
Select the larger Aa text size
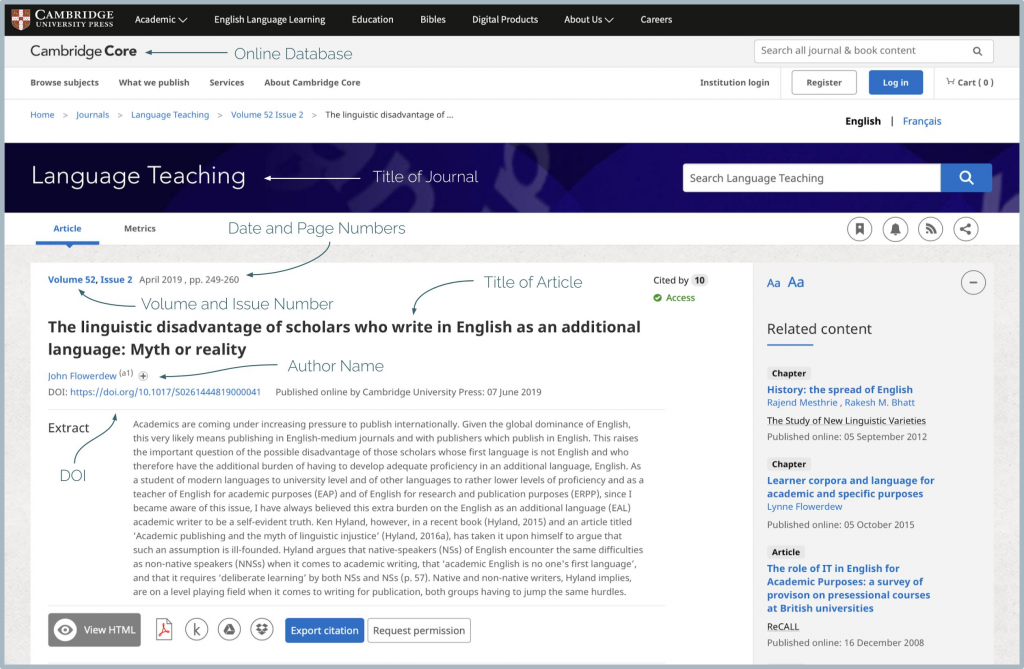796,283
